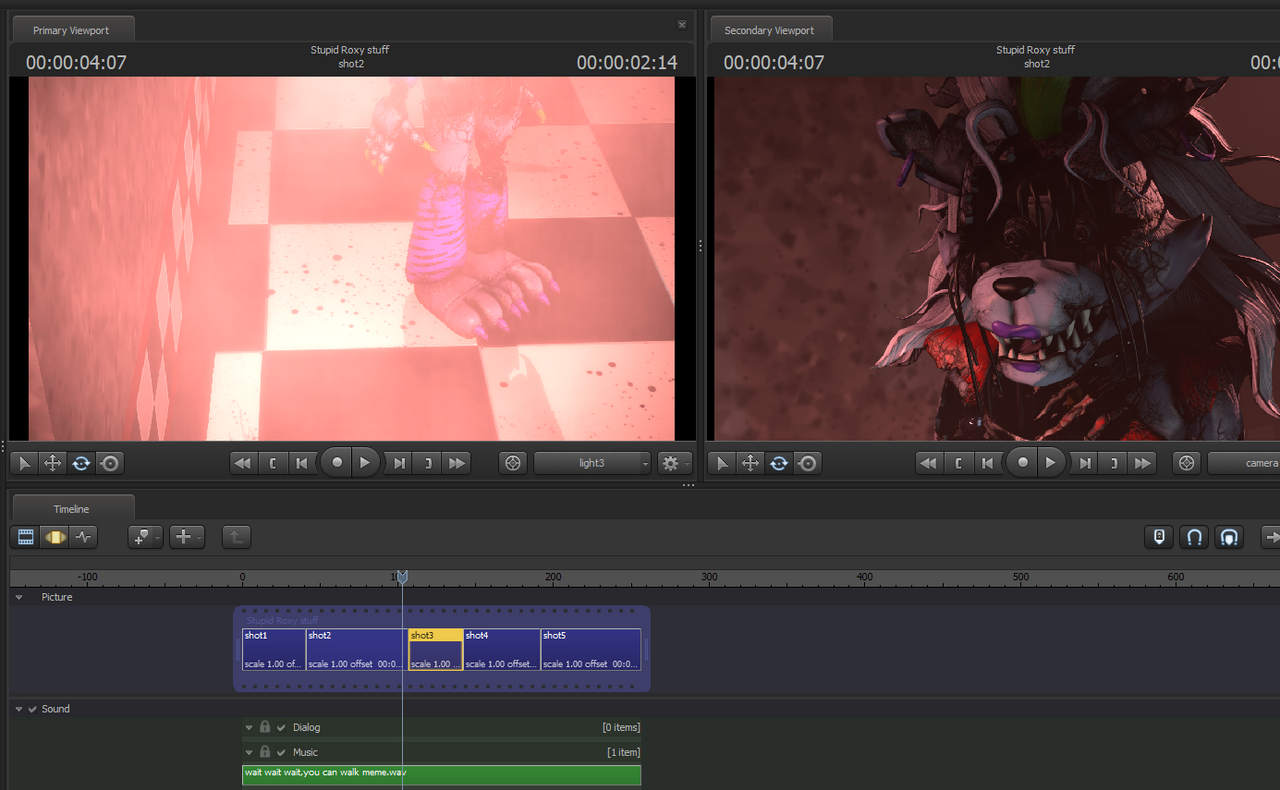The width and height of the screenshot is (1280, 790).
Task: Fast-forward playback in the Primary Viewport
Action: pos(457,463)
